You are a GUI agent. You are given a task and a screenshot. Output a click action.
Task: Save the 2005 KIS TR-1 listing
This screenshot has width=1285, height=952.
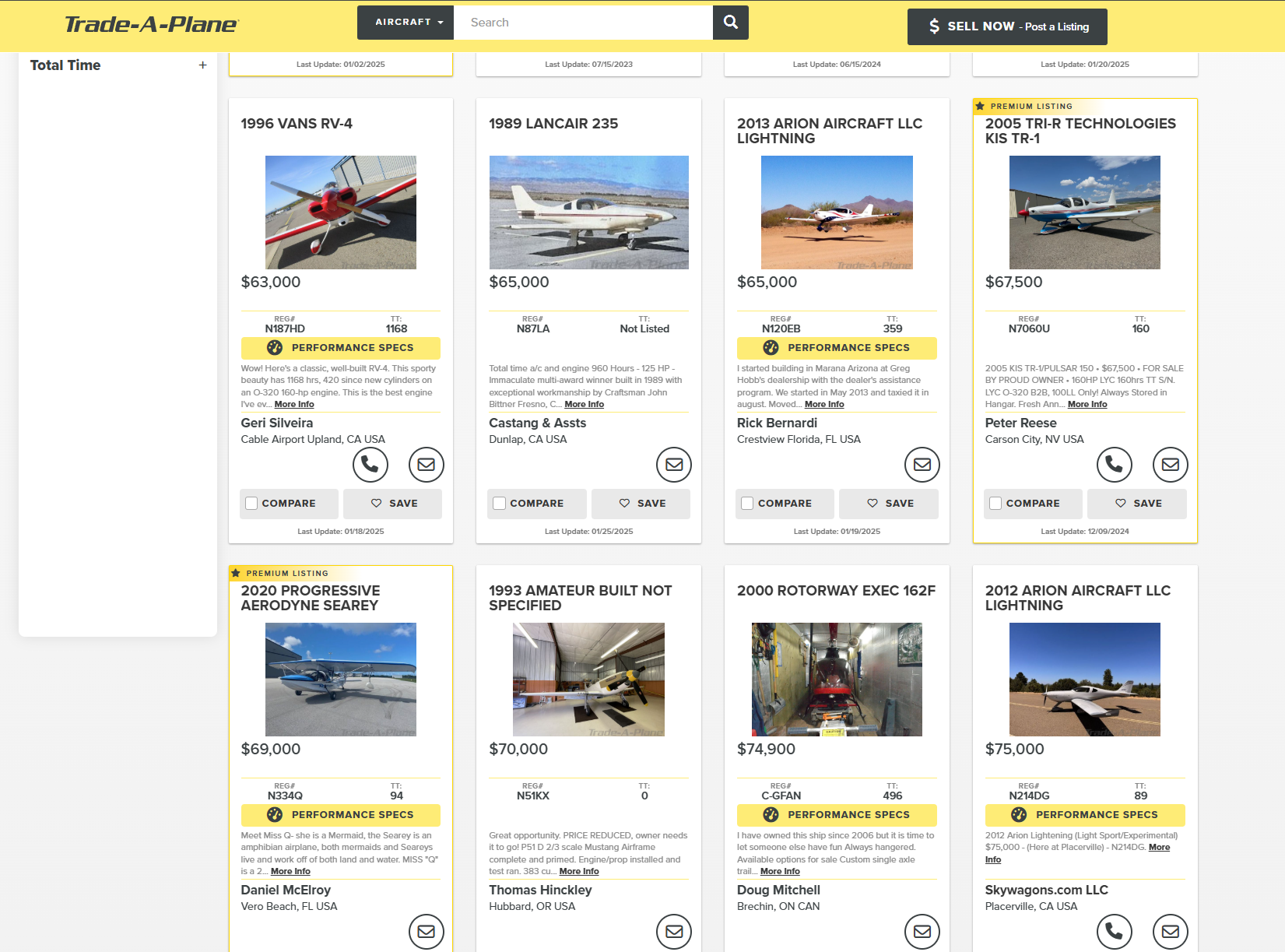point(1137,504)
